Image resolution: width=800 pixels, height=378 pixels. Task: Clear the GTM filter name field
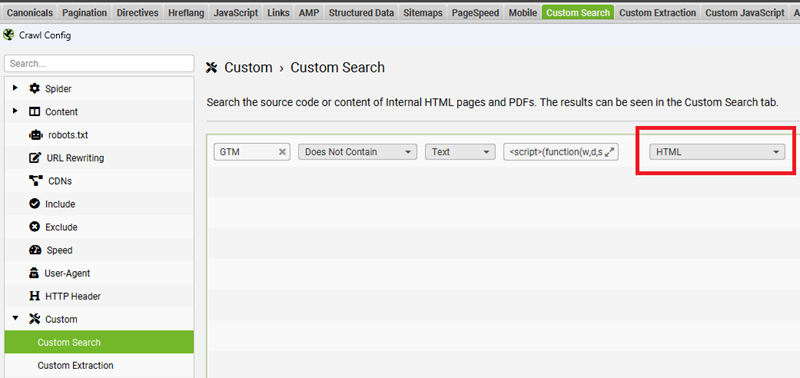282,152
